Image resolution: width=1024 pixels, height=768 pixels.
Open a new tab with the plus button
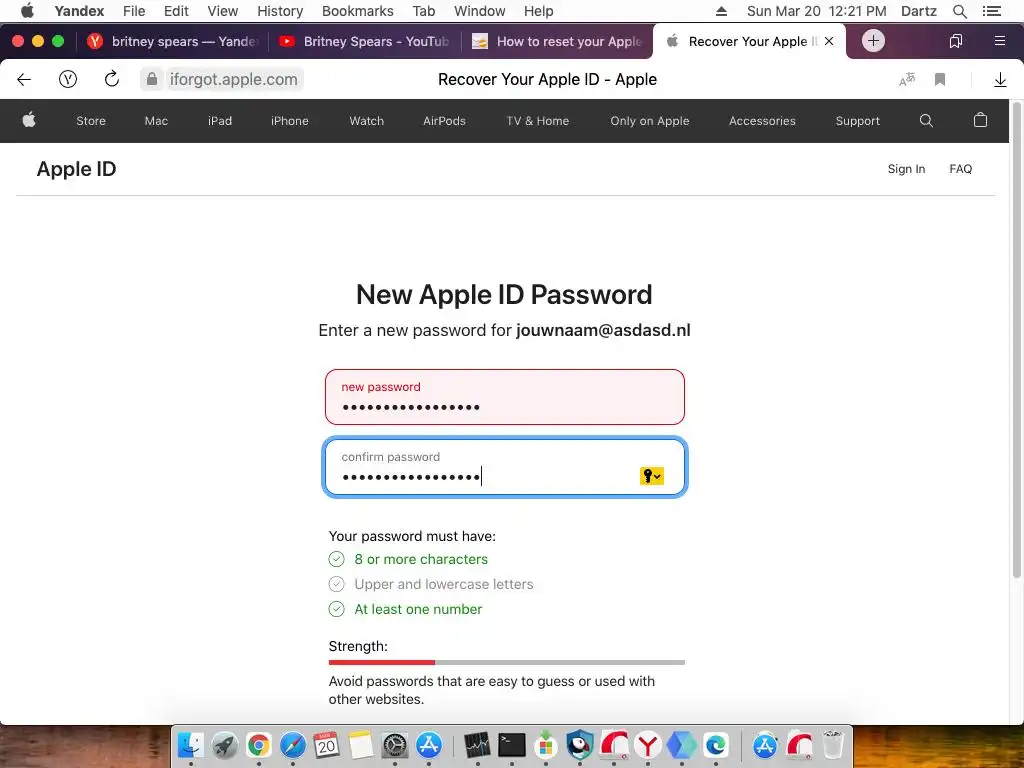pyautogui.click(x=873, y=40)
